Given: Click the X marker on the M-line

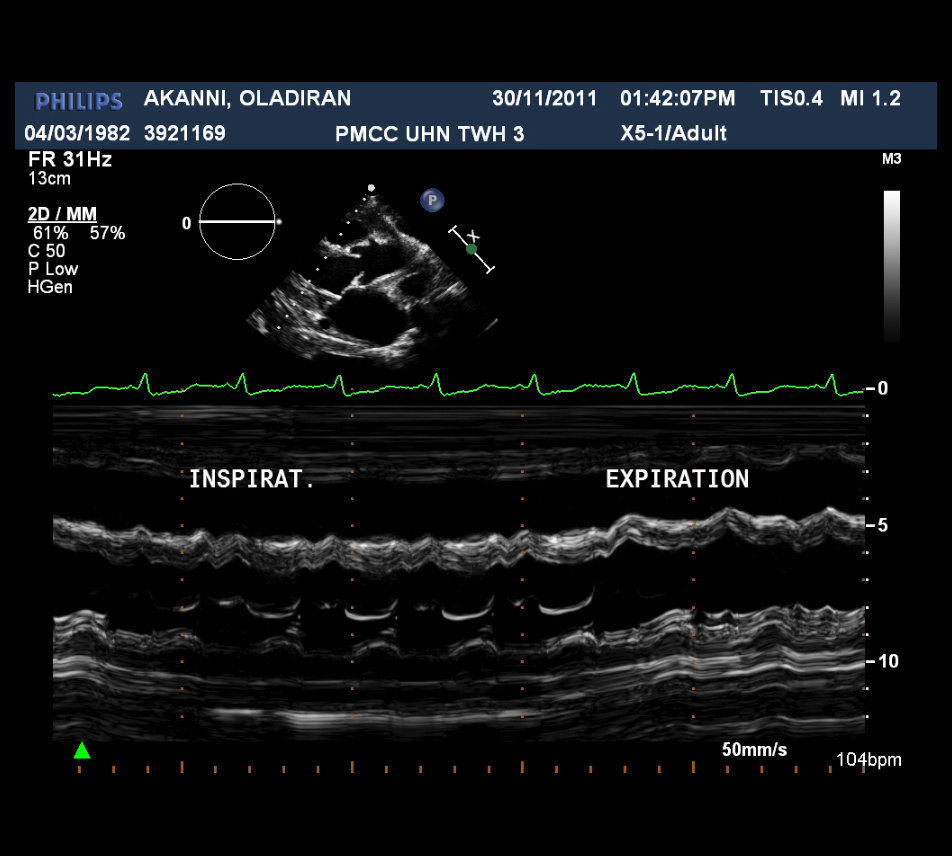Looking at the screenshot, I should coord(473,237).
